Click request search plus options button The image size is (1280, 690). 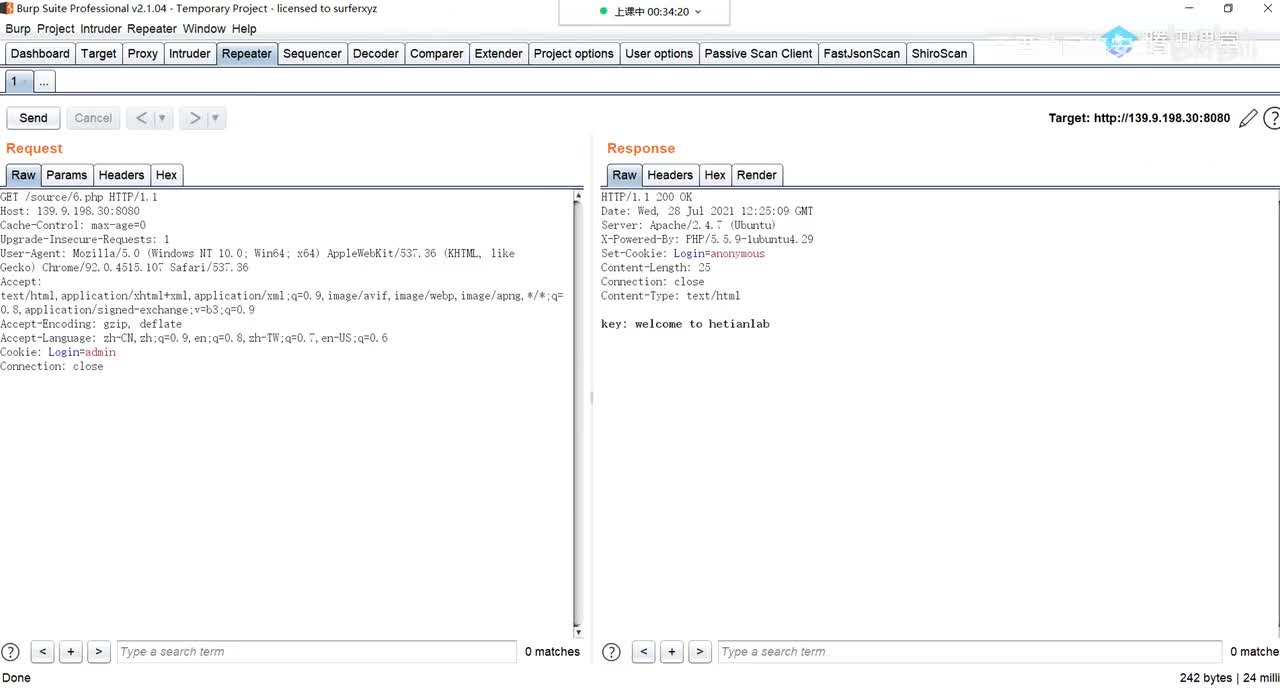[70, 652]
